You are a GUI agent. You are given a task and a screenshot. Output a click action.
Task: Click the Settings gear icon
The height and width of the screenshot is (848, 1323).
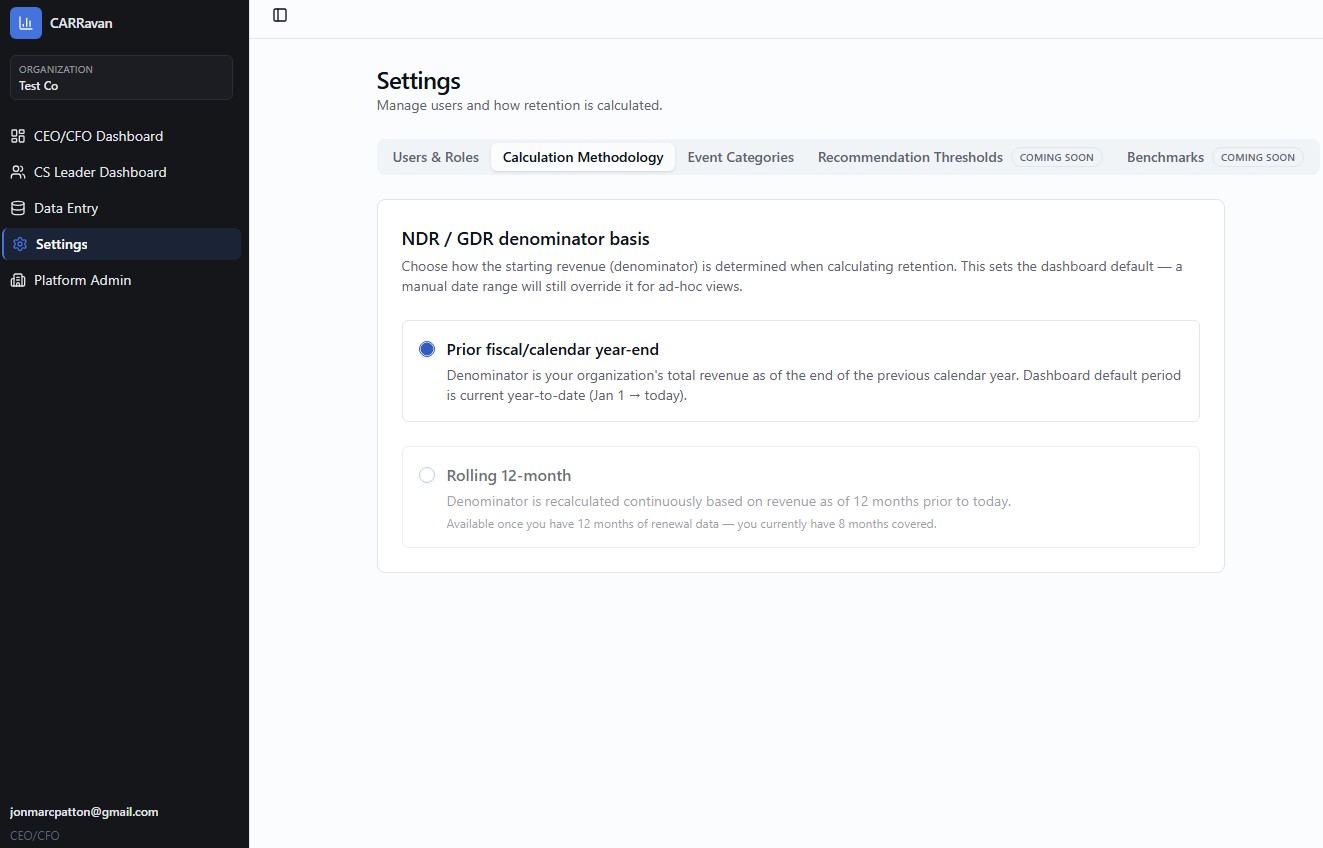20,244
